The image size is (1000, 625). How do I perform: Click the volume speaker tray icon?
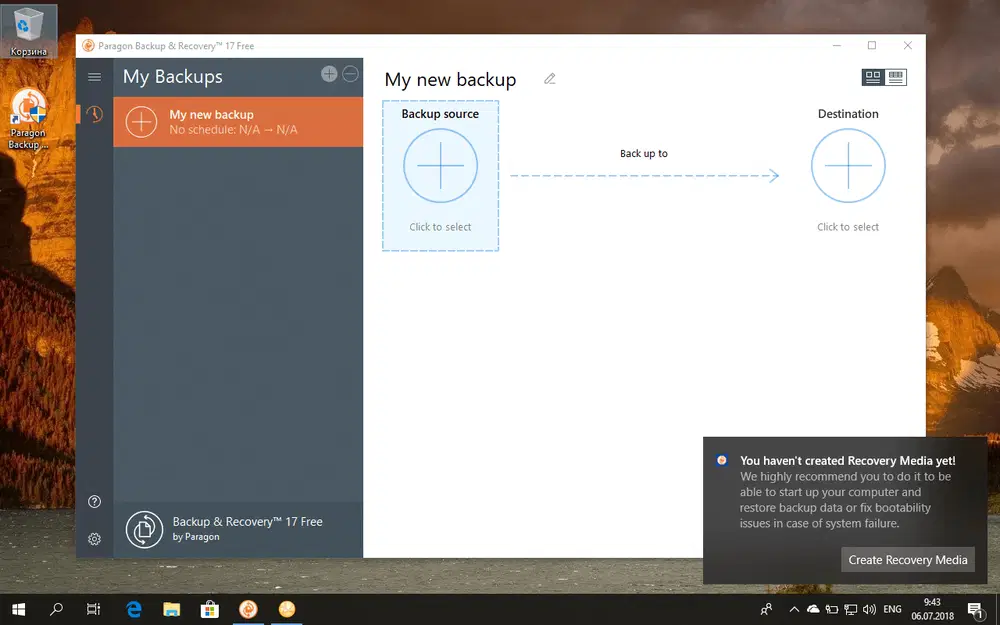[x=869, y=610]
